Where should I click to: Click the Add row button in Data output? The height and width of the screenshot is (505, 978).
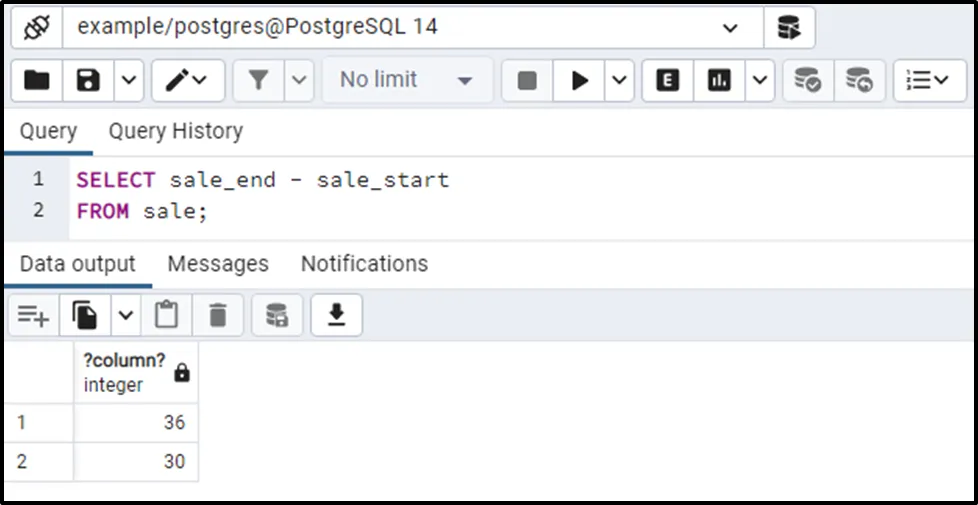coord(32,317)
